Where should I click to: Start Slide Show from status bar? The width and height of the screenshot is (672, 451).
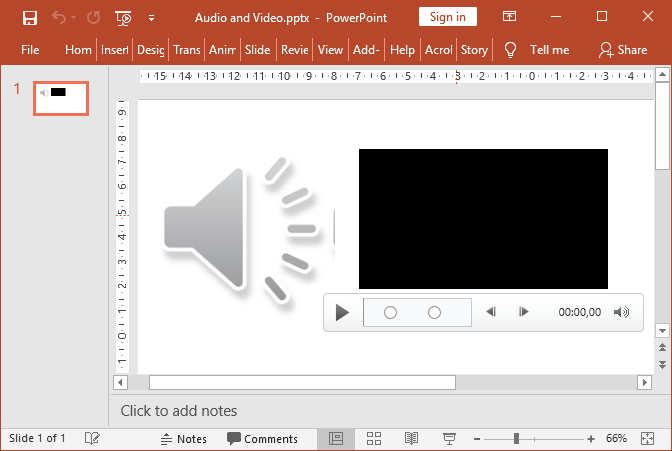[x=449, y=439]
